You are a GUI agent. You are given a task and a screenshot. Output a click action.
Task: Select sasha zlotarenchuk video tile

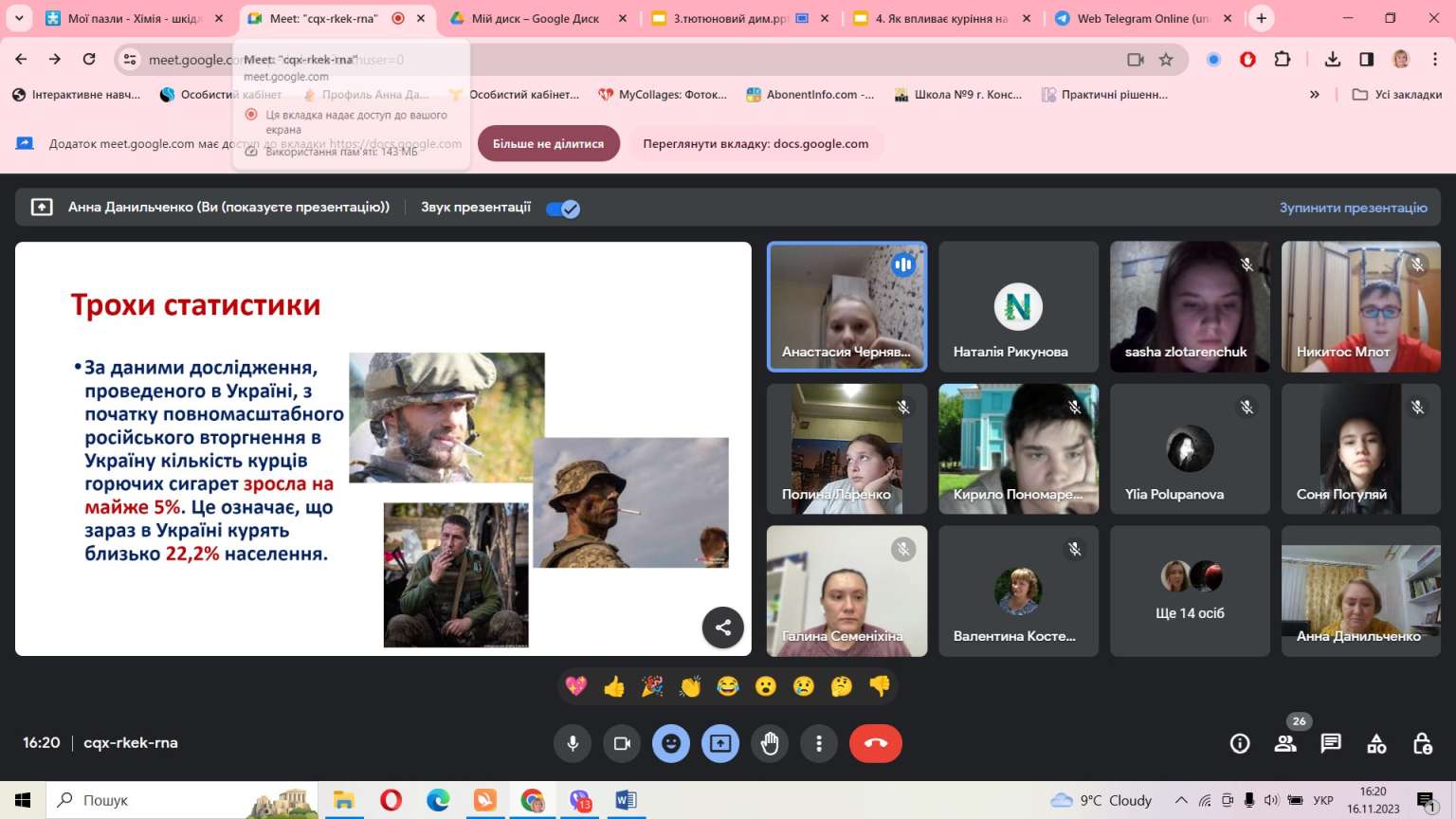1190,306
